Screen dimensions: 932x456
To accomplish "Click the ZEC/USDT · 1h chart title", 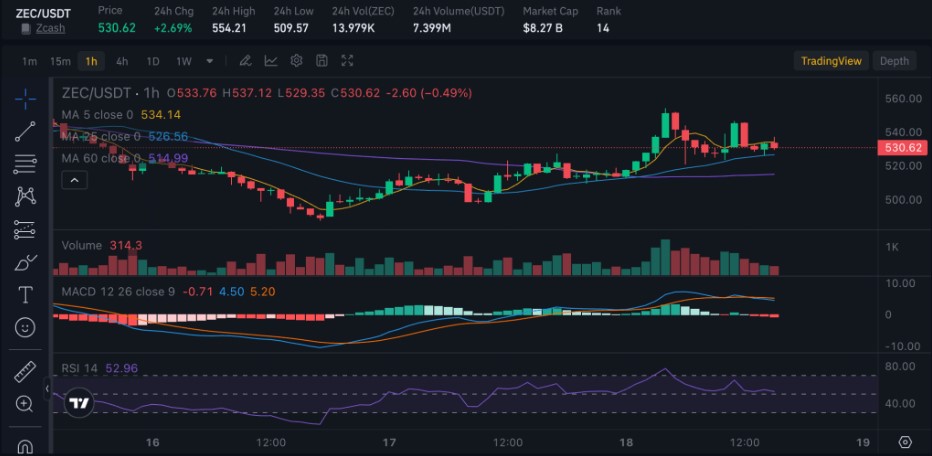I will click(x=111, y=93).
